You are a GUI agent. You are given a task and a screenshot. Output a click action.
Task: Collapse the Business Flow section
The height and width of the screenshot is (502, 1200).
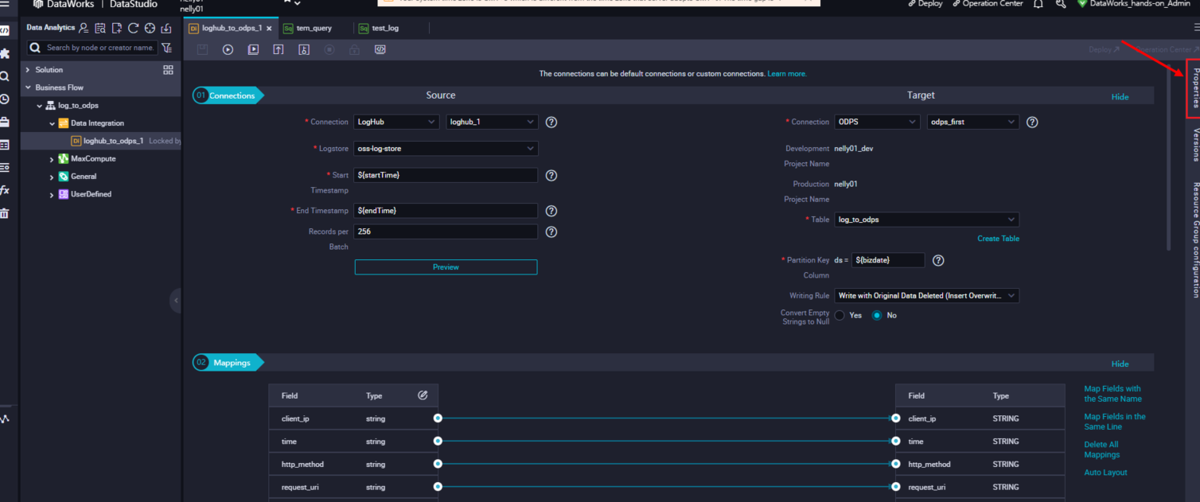coord(27,88)
